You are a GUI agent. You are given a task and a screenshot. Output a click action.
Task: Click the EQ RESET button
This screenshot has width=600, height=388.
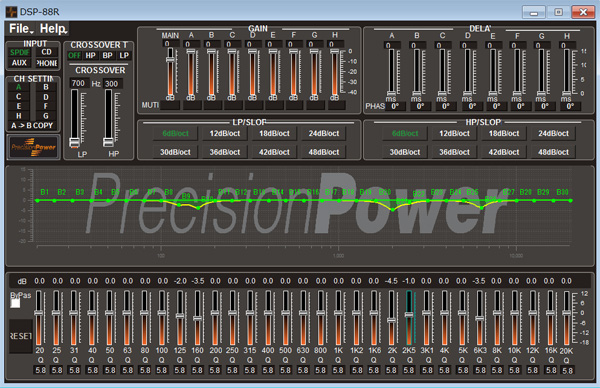click(21, 336)
